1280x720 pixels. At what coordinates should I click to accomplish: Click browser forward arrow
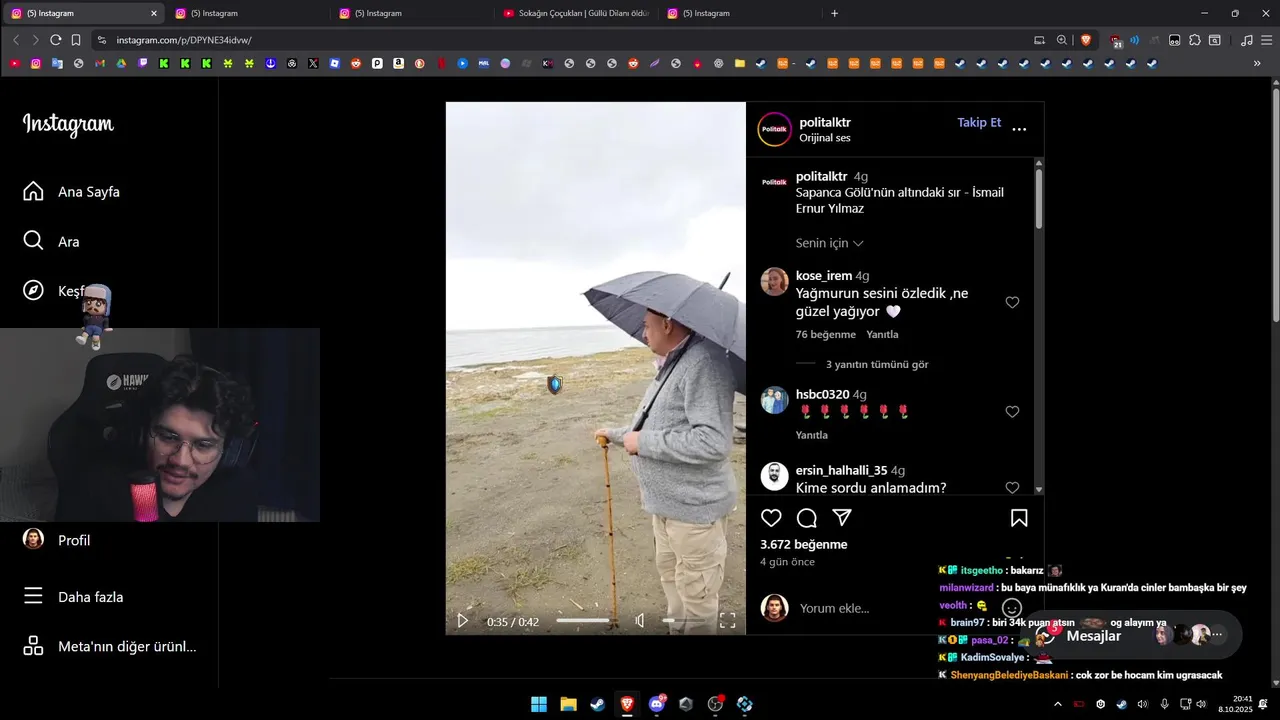point(36,40)
